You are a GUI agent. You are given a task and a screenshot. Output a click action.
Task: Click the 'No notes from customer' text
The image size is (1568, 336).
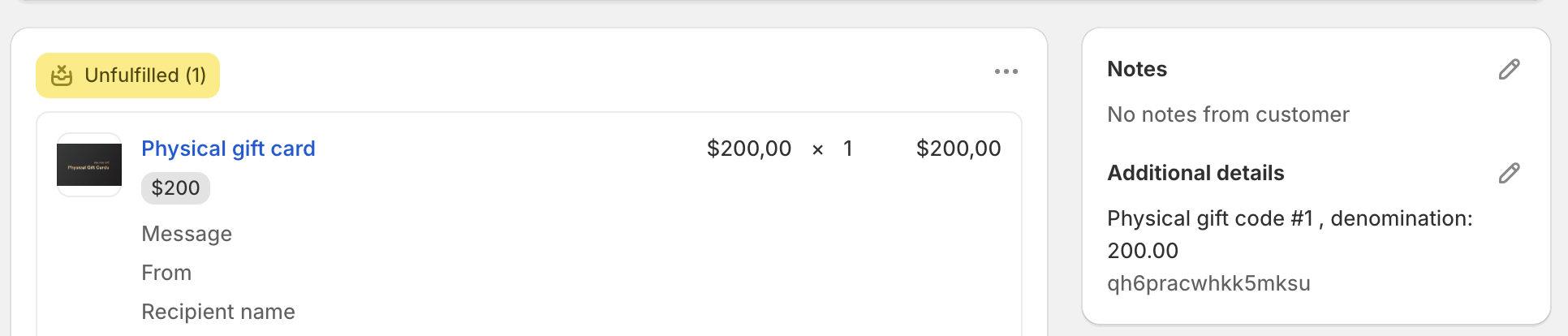pyautogui.click(x=1228, y=114)
